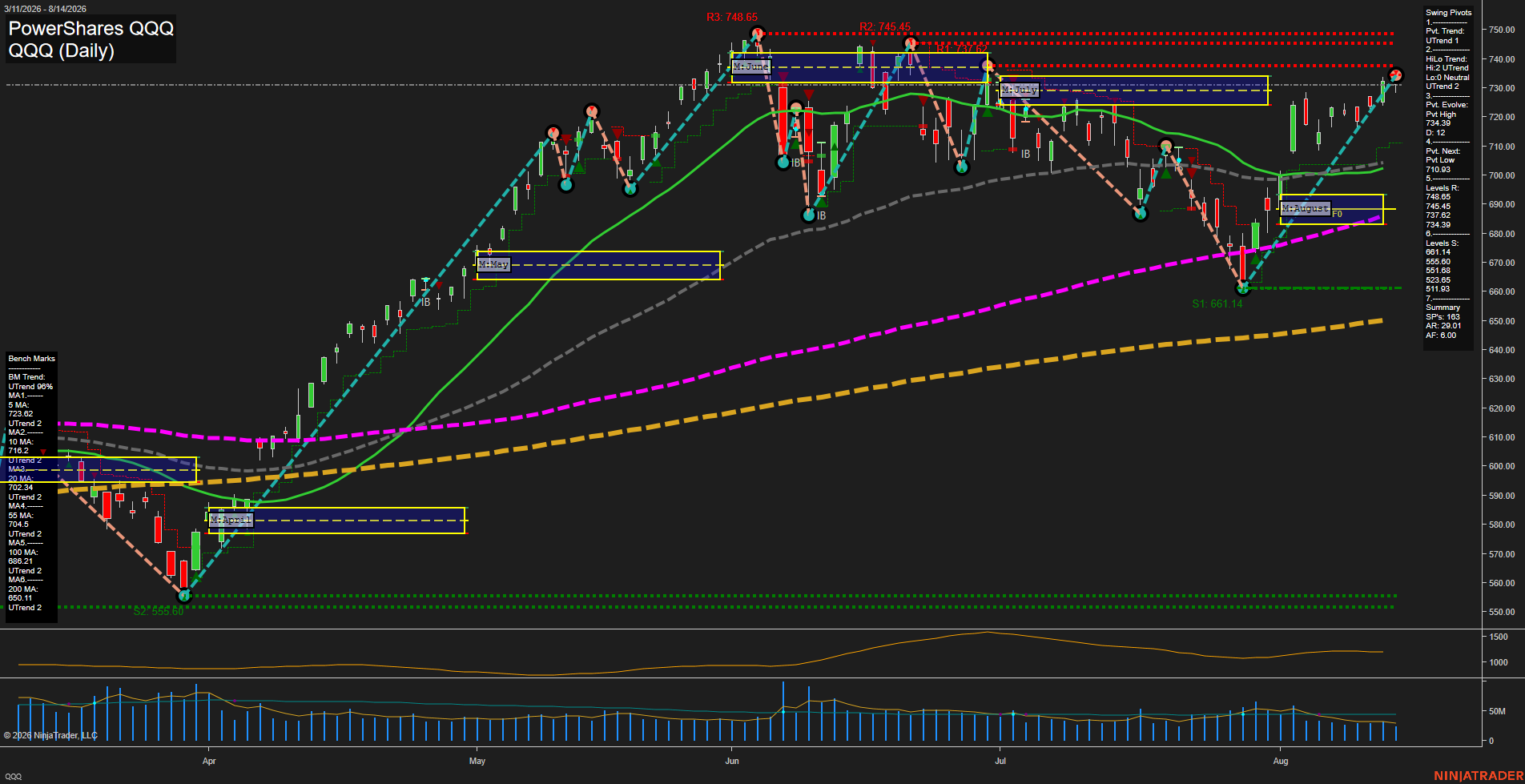Click the "PowerShares QQQ" chart title
Screen dimensions: 1525x784
click(91, 29)
